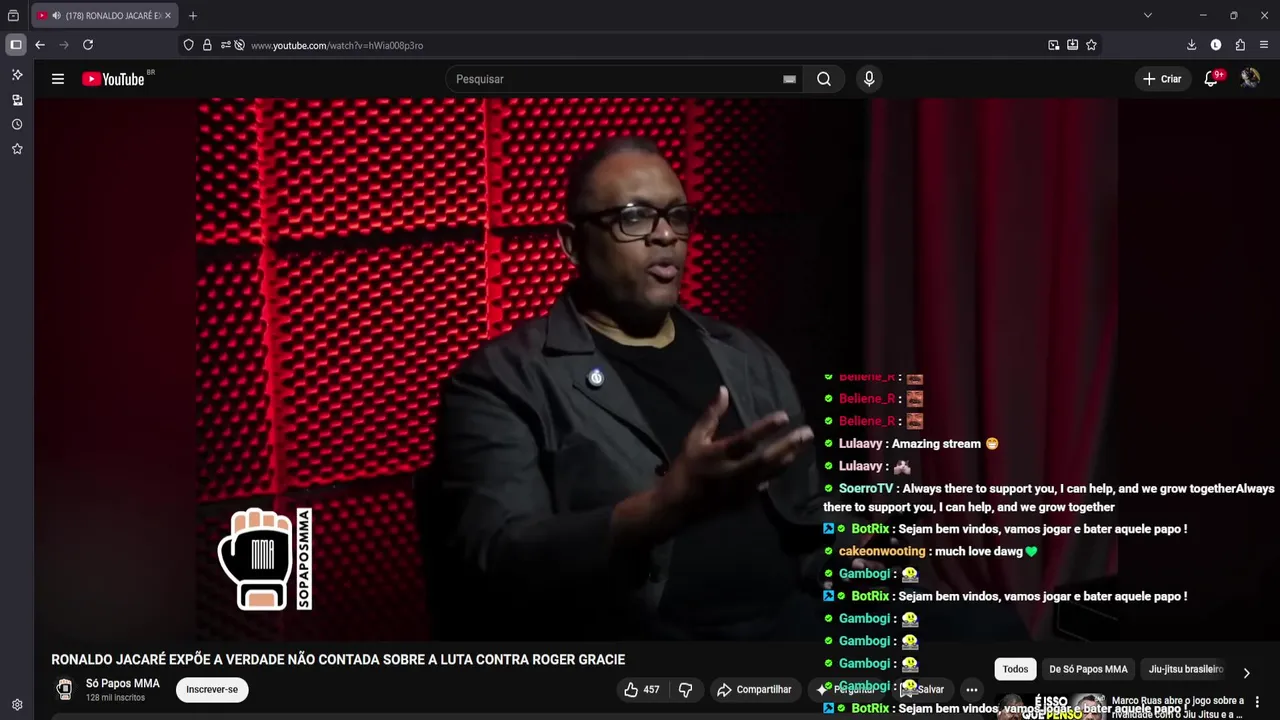Viewport: 1280px width, 720px height.
Task: Toggle the browser sidebar button
Action: [16, 45]
